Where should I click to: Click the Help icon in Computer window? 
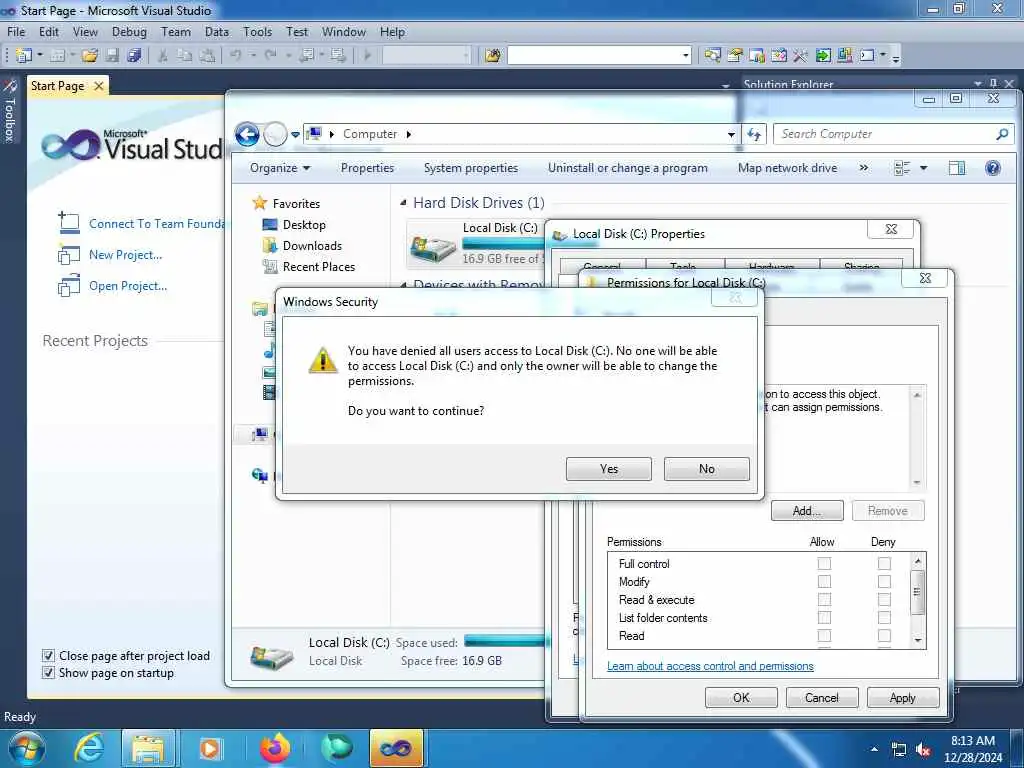pyautogui.click(x=993, y=168)
